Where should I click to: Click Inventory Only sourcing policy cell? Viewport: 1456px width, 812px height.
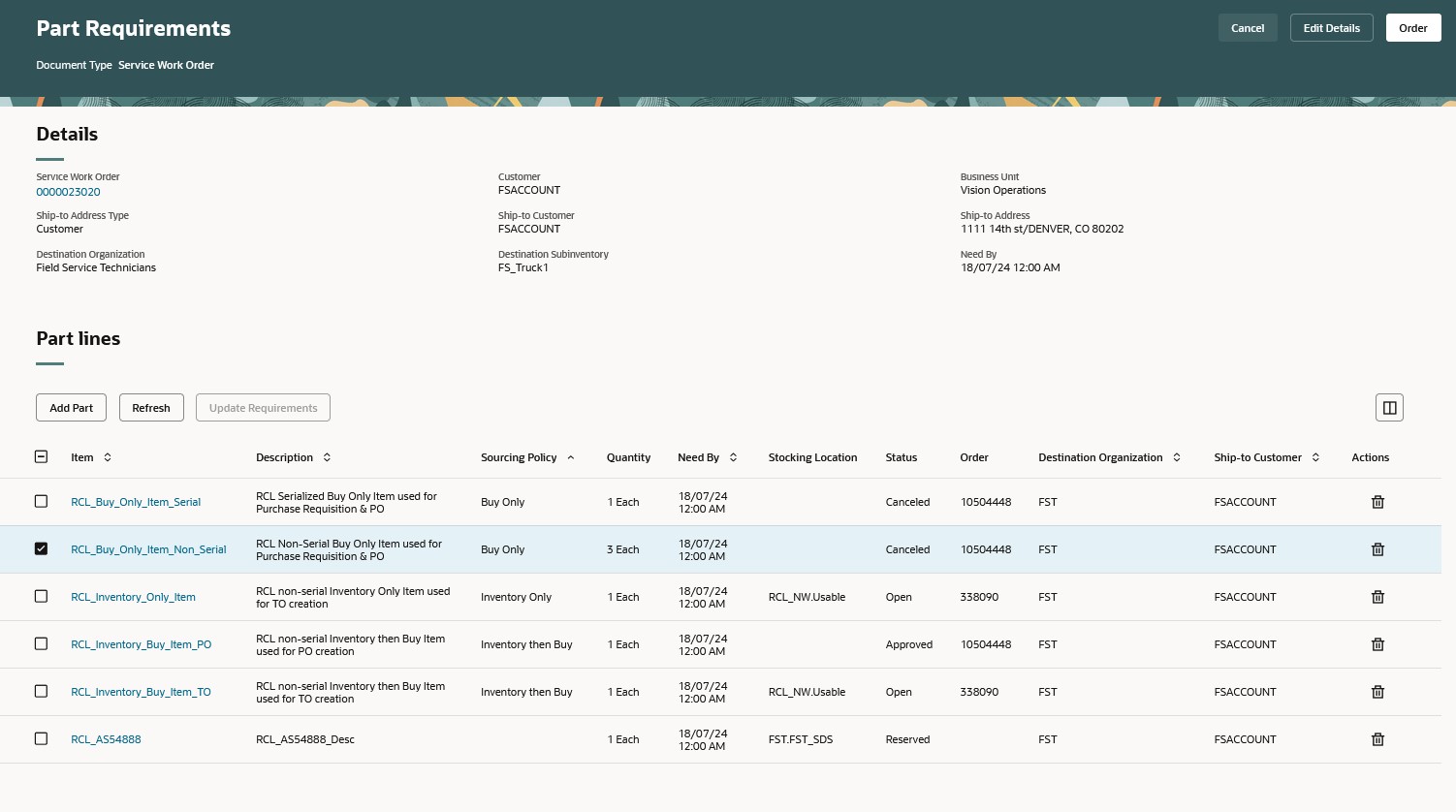click(x=516, y=597)
